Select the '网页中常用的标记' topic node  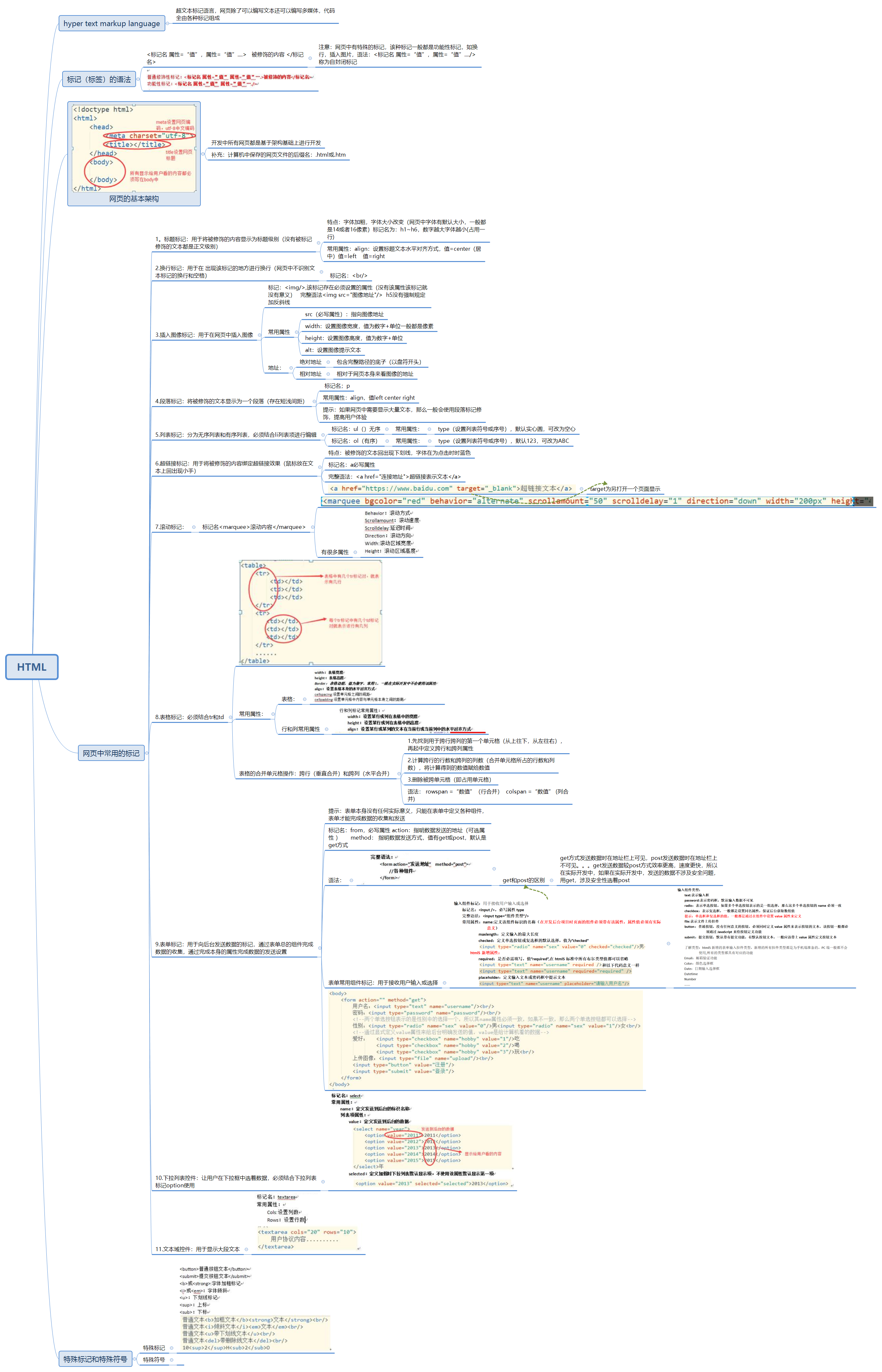pyautogui.click(x=111, y=754)
